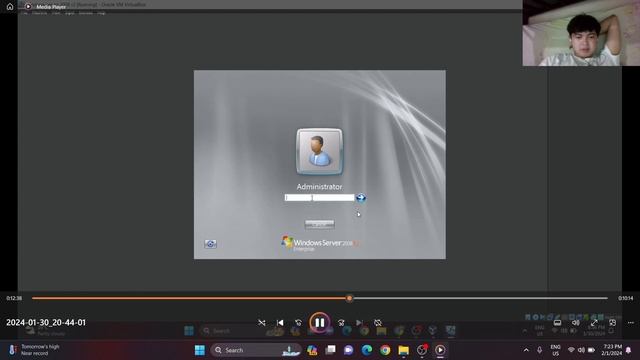Viewport: 640px width, 360px height.
Task: Open system tray volume icon
Action: (581, 350)
